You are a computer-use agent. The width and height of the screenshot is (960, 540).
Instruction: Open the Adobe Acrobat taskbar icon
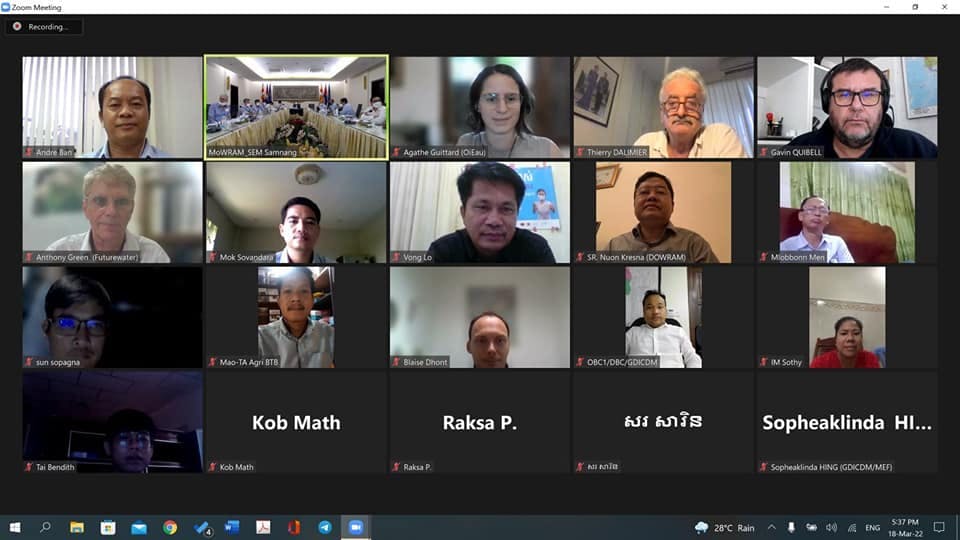click(x=263, y=527)
